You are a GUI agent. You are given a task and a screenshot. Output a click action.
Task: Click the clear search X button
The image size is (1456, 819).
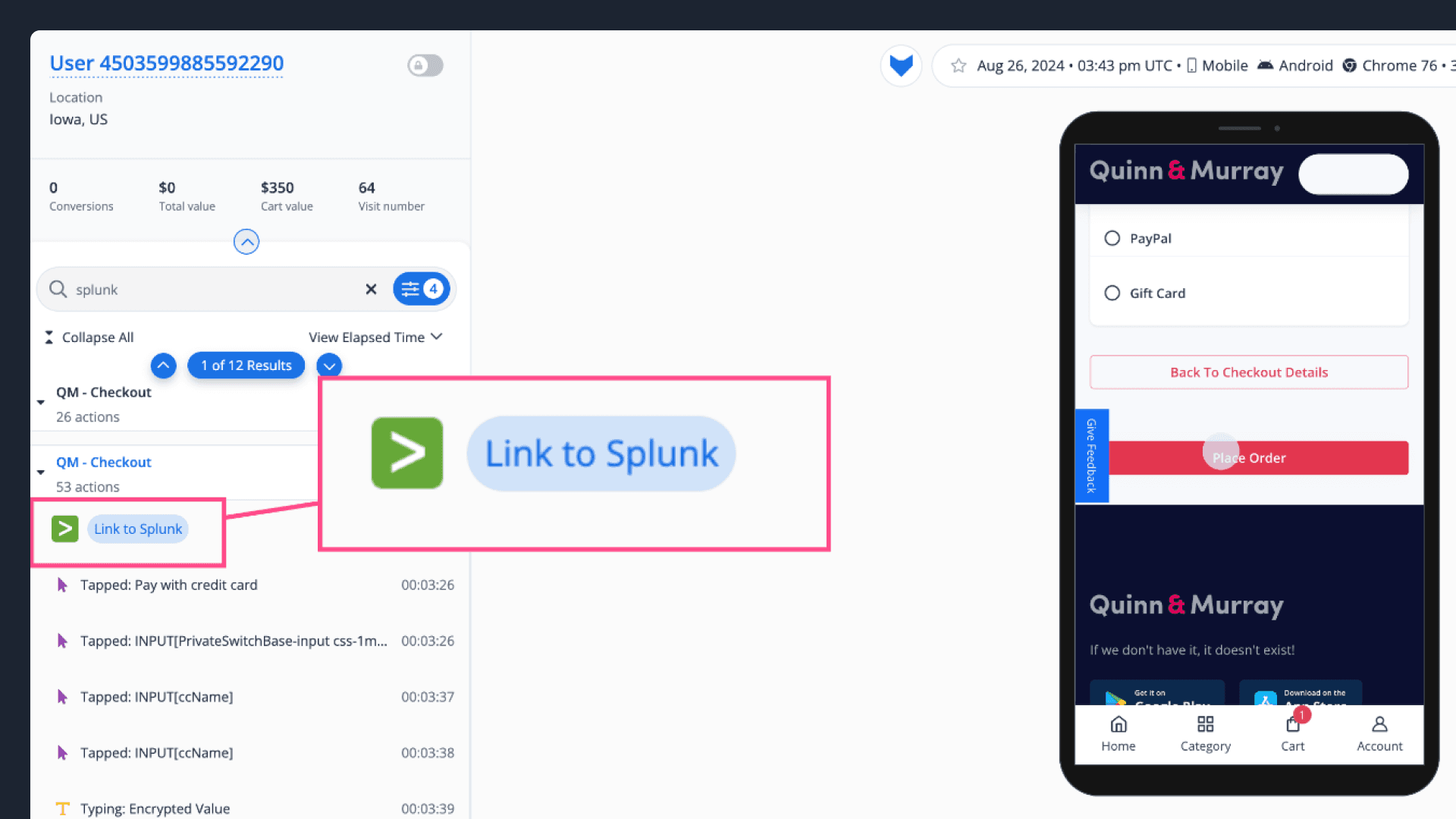[370, 289]
